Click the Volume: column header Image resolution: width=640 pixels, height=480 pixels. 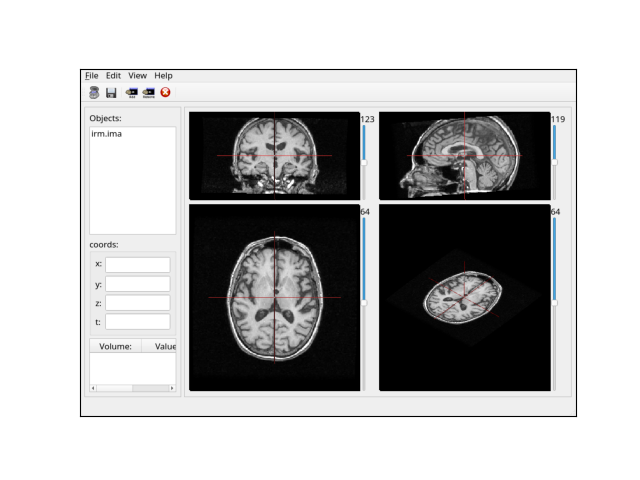[116, 346]
